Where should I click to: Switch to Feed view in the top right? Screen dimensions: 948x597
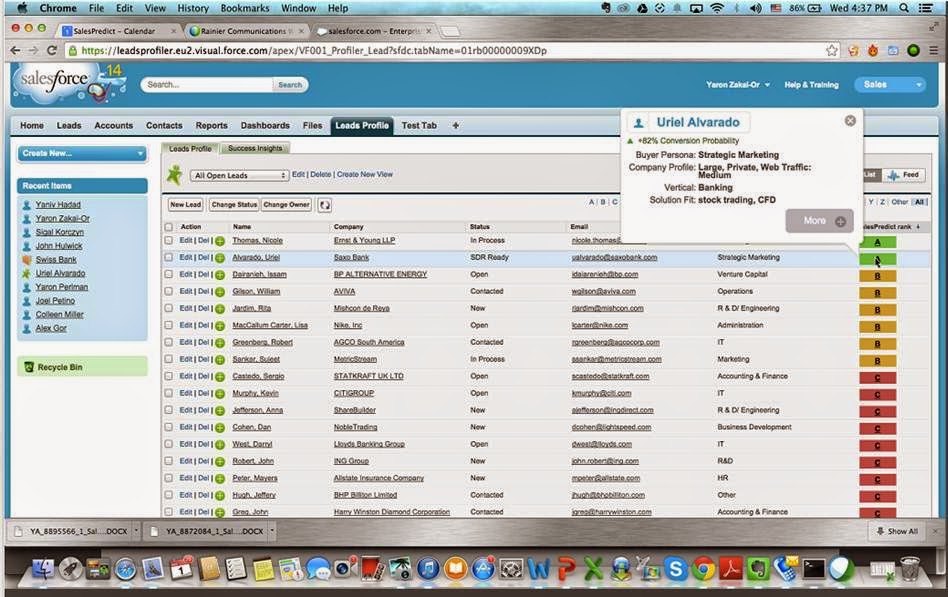(x=905, y=175)
